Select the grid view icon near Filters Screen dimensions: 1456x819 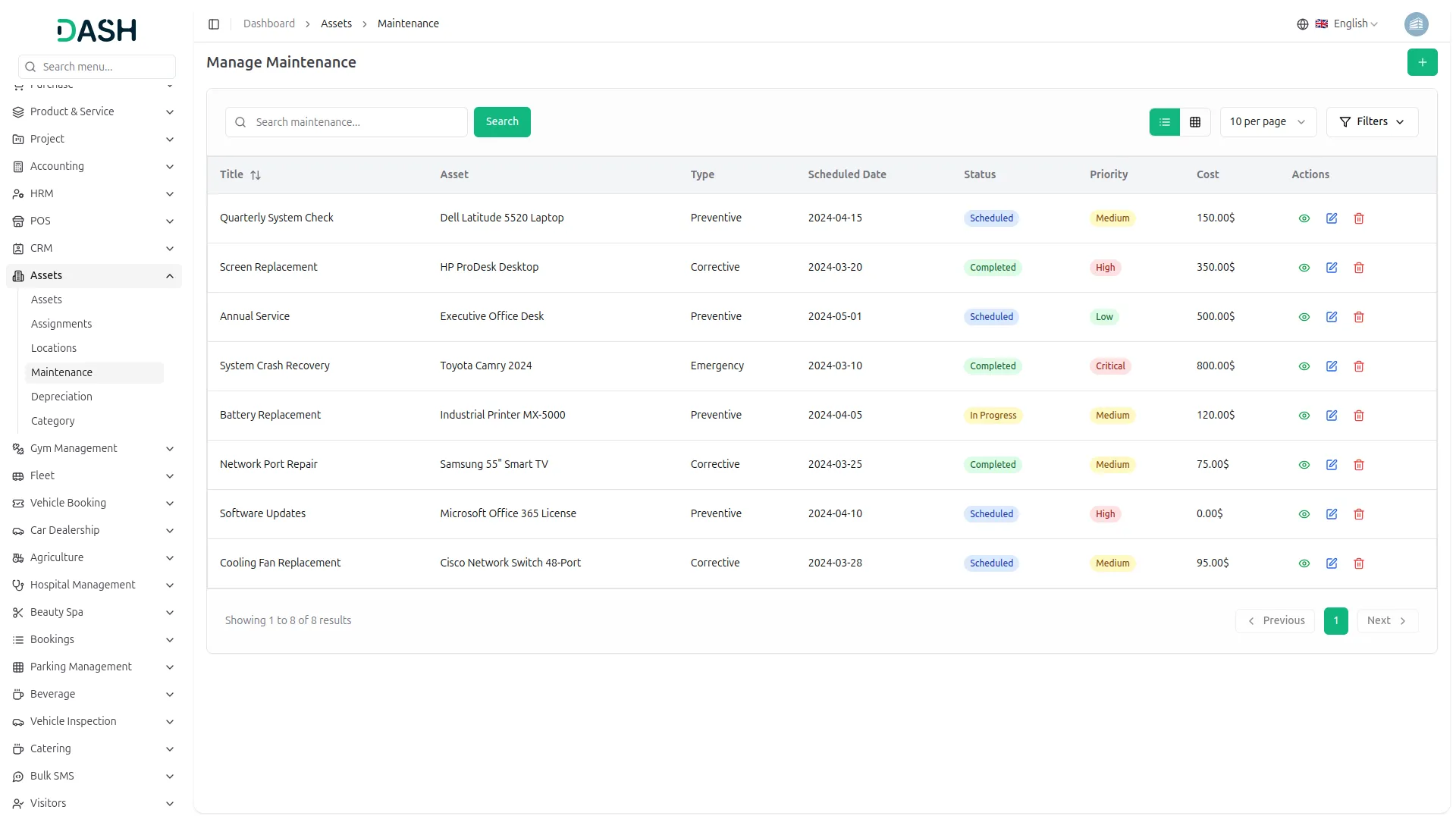tap(1194, 121)
